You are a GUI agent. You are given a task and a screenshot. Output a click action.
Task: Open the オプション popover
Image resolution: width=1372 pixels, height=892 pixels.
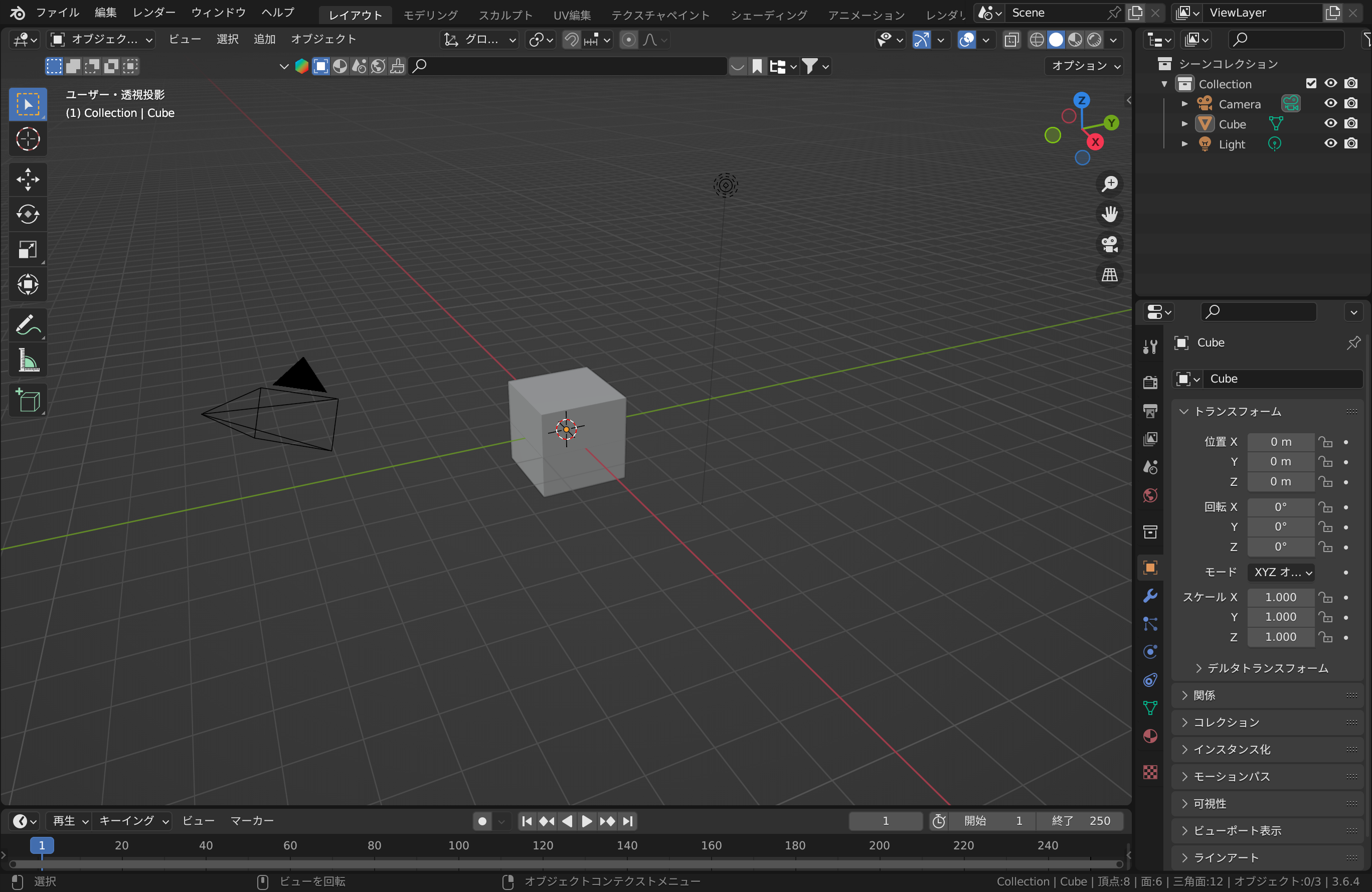1083,66
